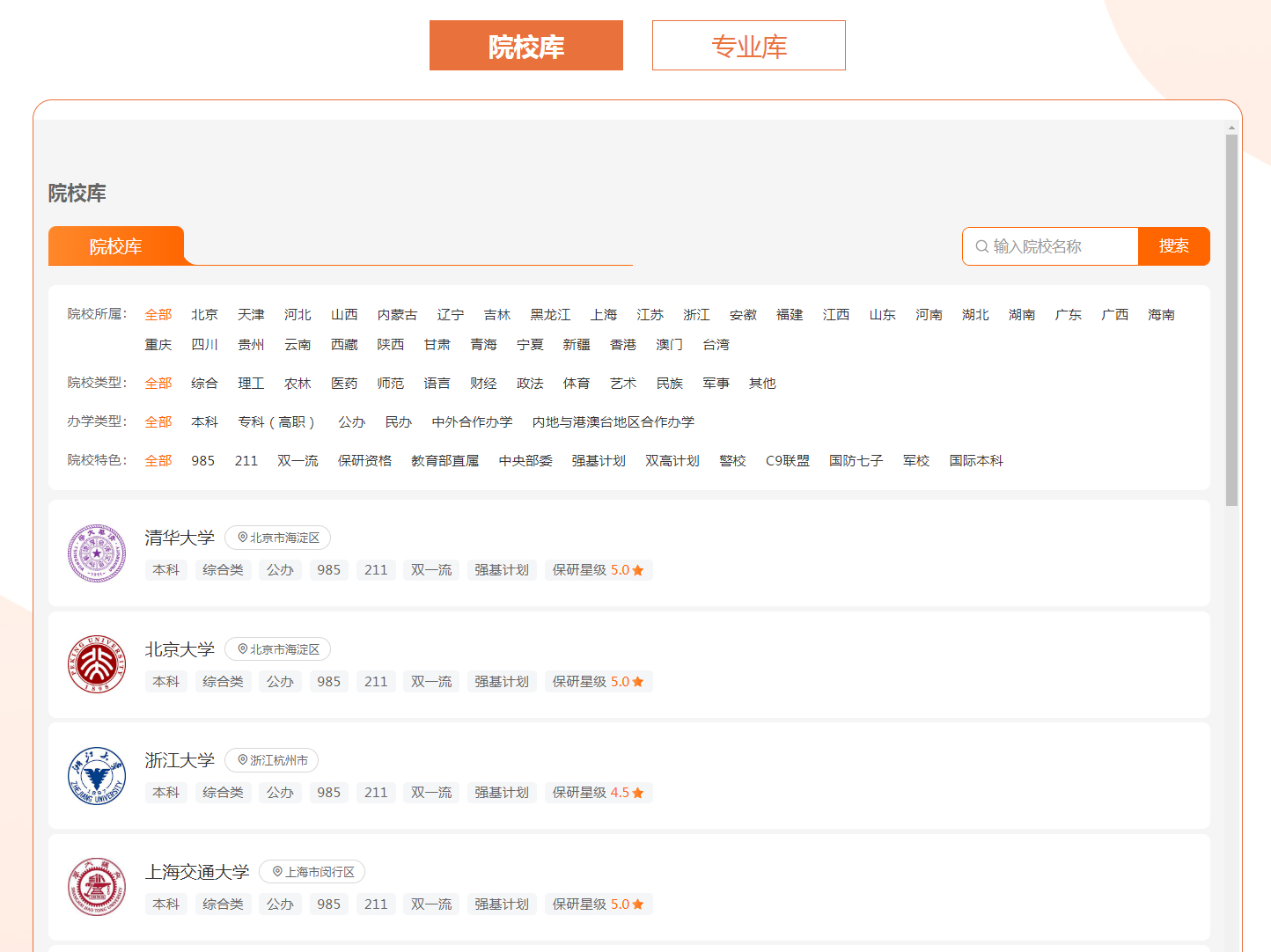Viewport: 1271px width, 952px height.
Task: Switch to the 专业库 top tab
Action: 749,46
